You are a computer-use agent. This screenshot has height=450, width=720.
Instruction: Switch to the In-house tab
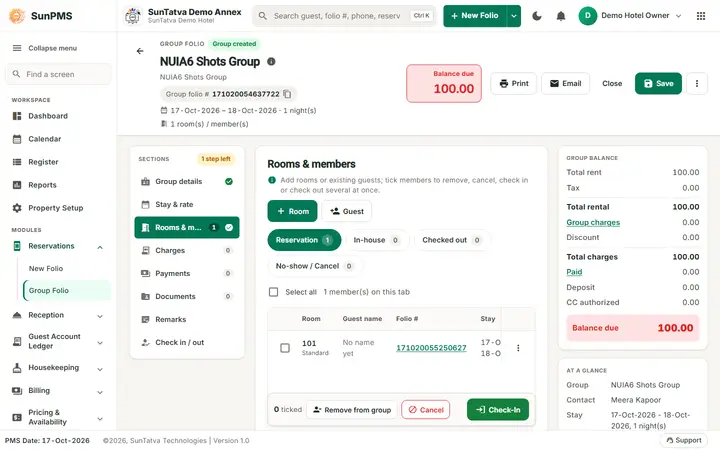tap(376, 240)
